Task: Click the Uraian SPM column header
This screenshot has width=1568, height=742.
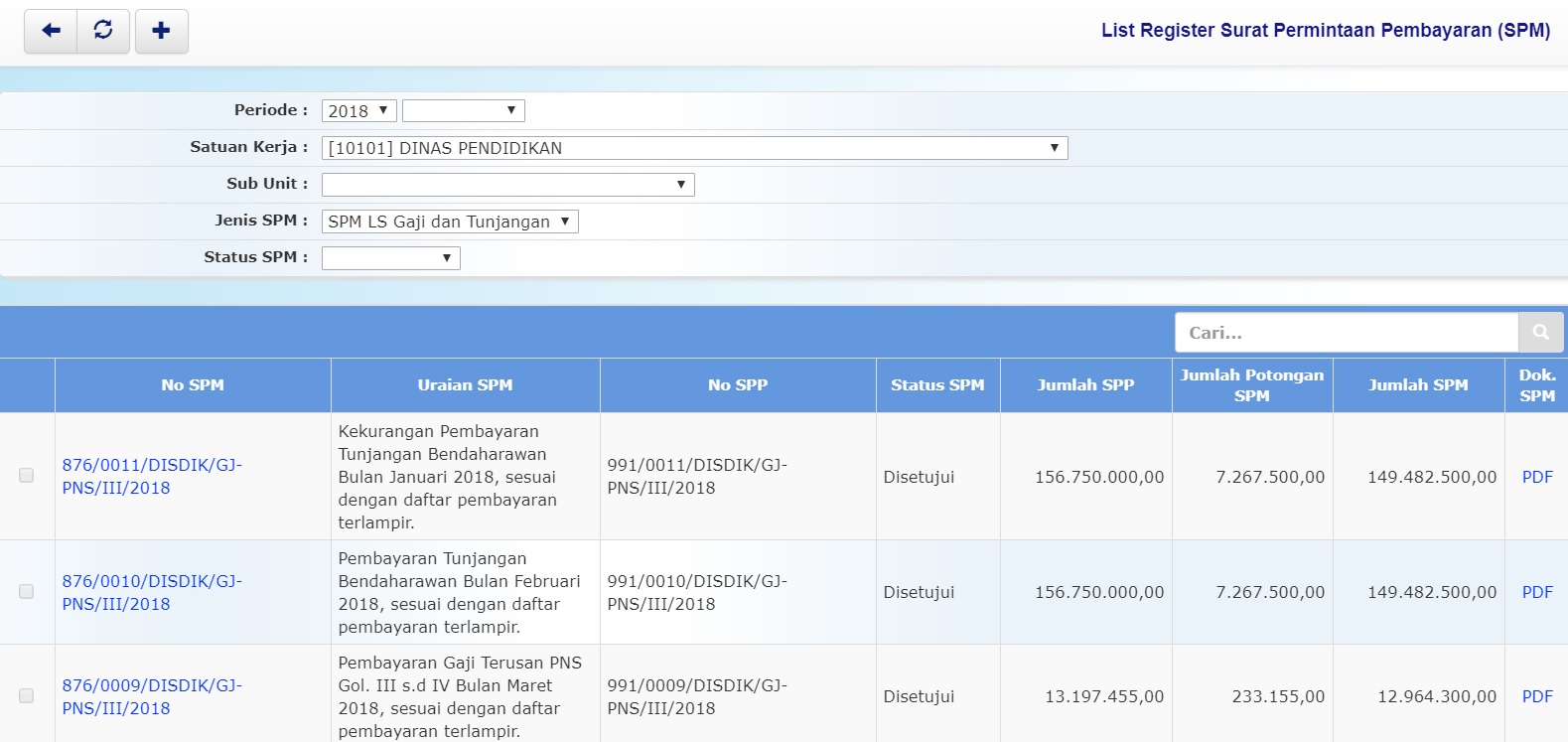Action: click(466, 385)
